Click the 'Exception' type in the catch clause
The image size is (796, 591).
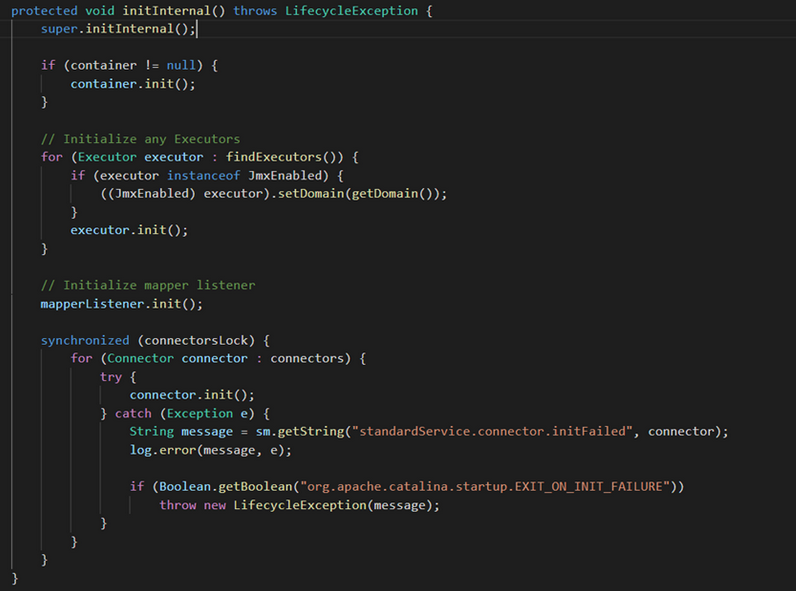200,414
